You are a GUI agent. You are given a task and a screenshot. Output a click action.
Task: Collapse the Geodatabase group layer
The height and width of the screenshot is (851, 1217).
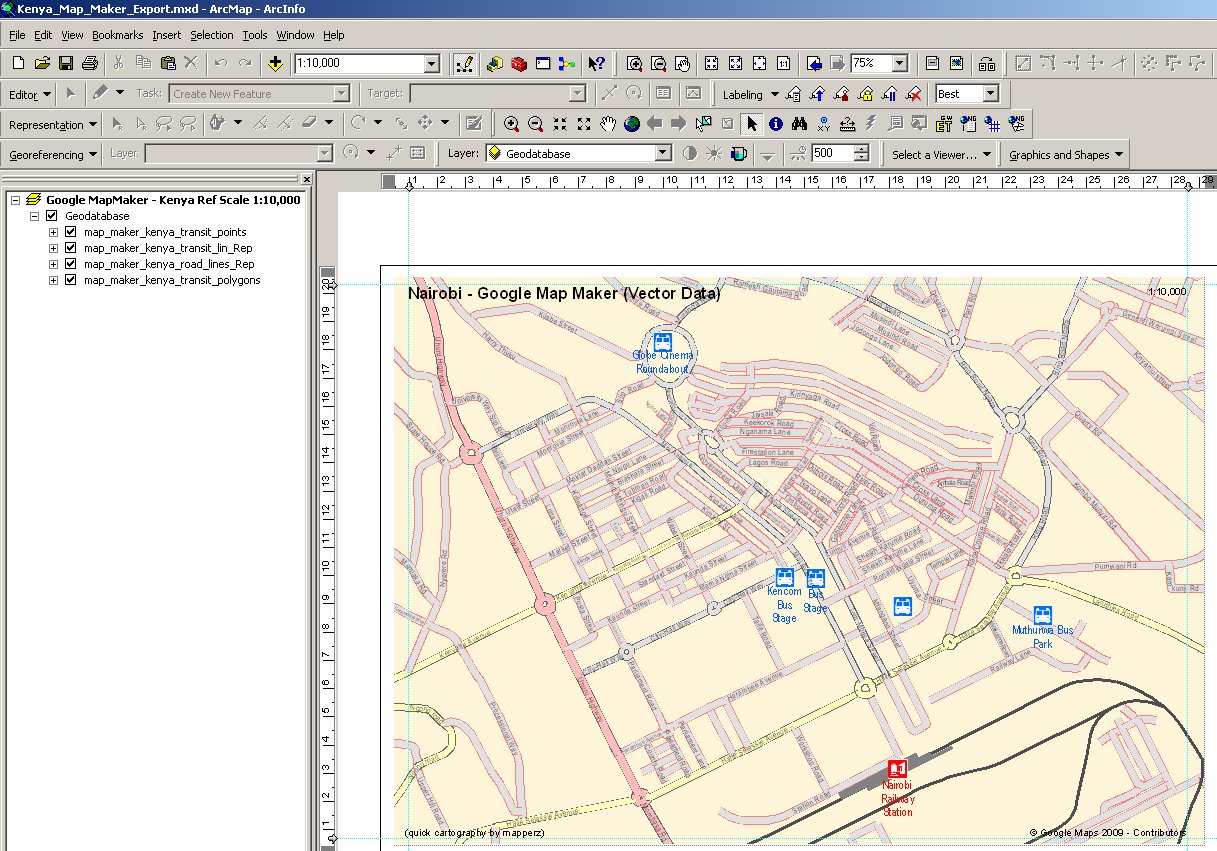(35, 216)
